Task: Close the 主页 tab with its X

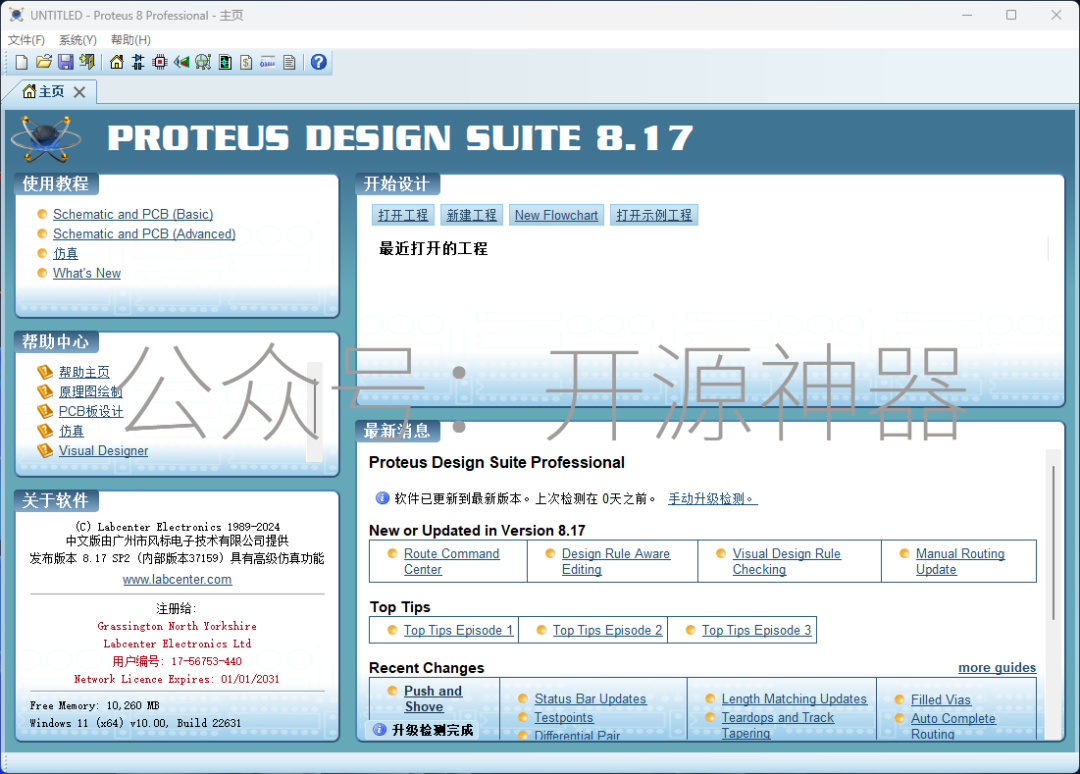Action: tap(80, 92)
